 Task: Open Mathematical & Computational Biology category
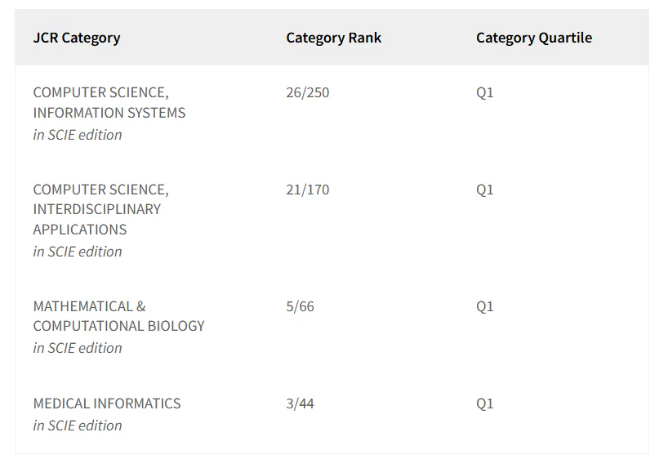coord(119,316)
